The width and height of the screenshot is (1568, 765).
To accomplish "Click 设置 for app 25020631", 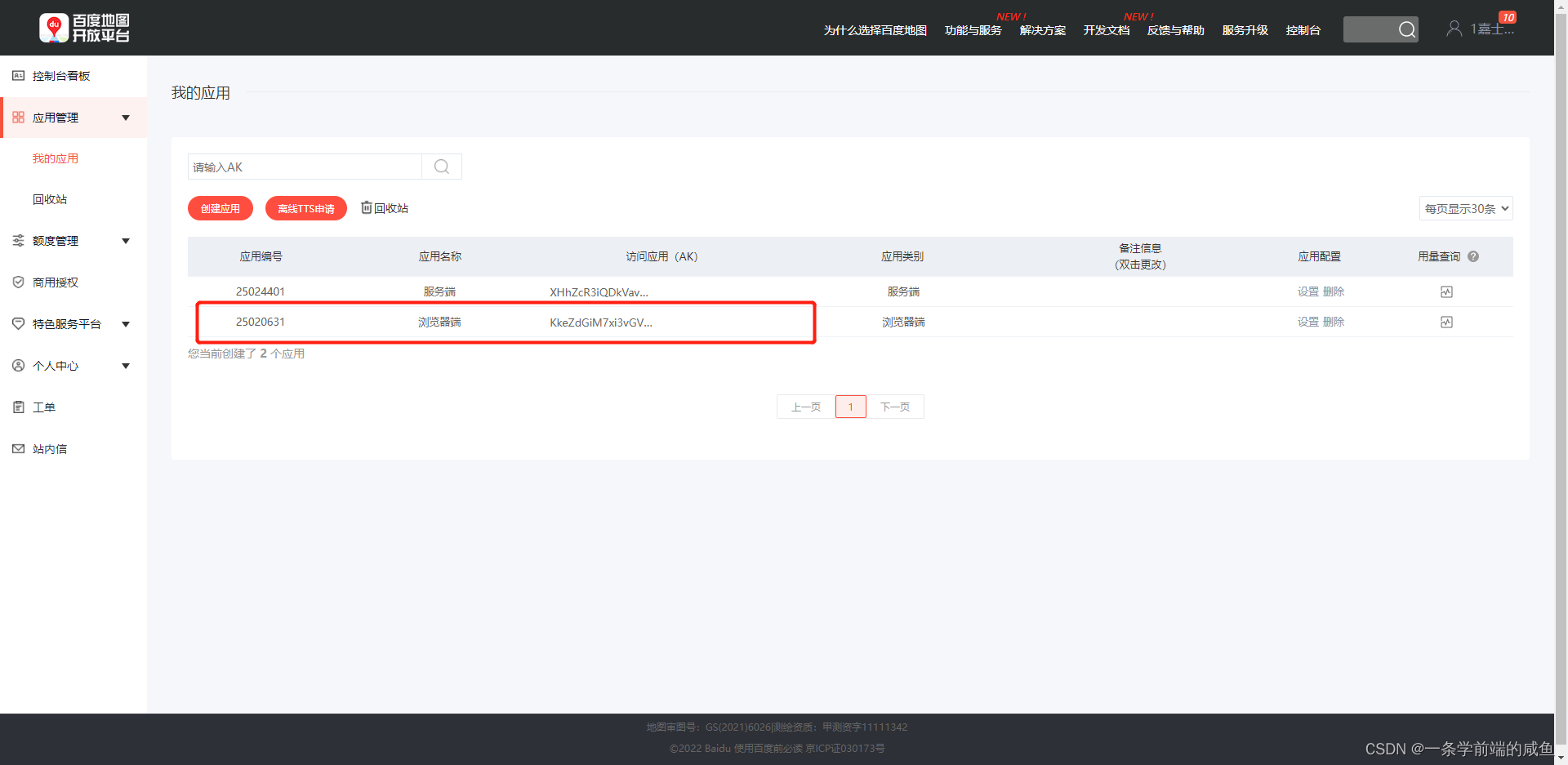I will click(1308, 322).
